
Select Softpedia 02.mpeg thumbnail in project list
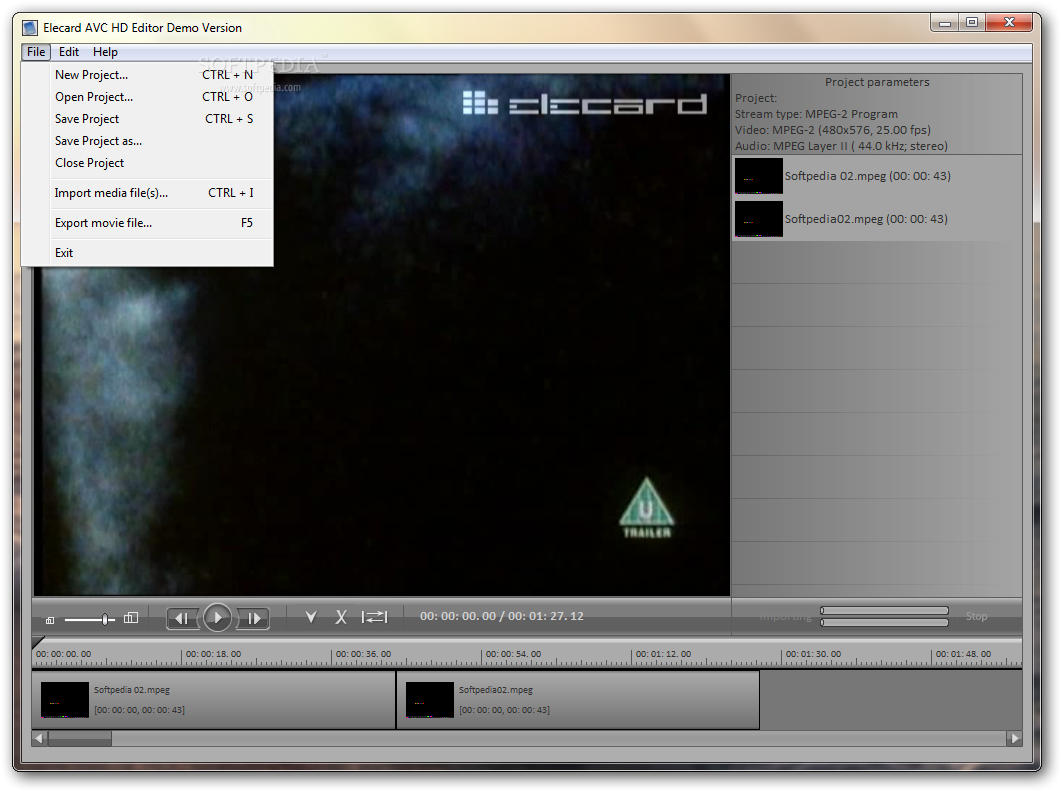pos(759,176)
